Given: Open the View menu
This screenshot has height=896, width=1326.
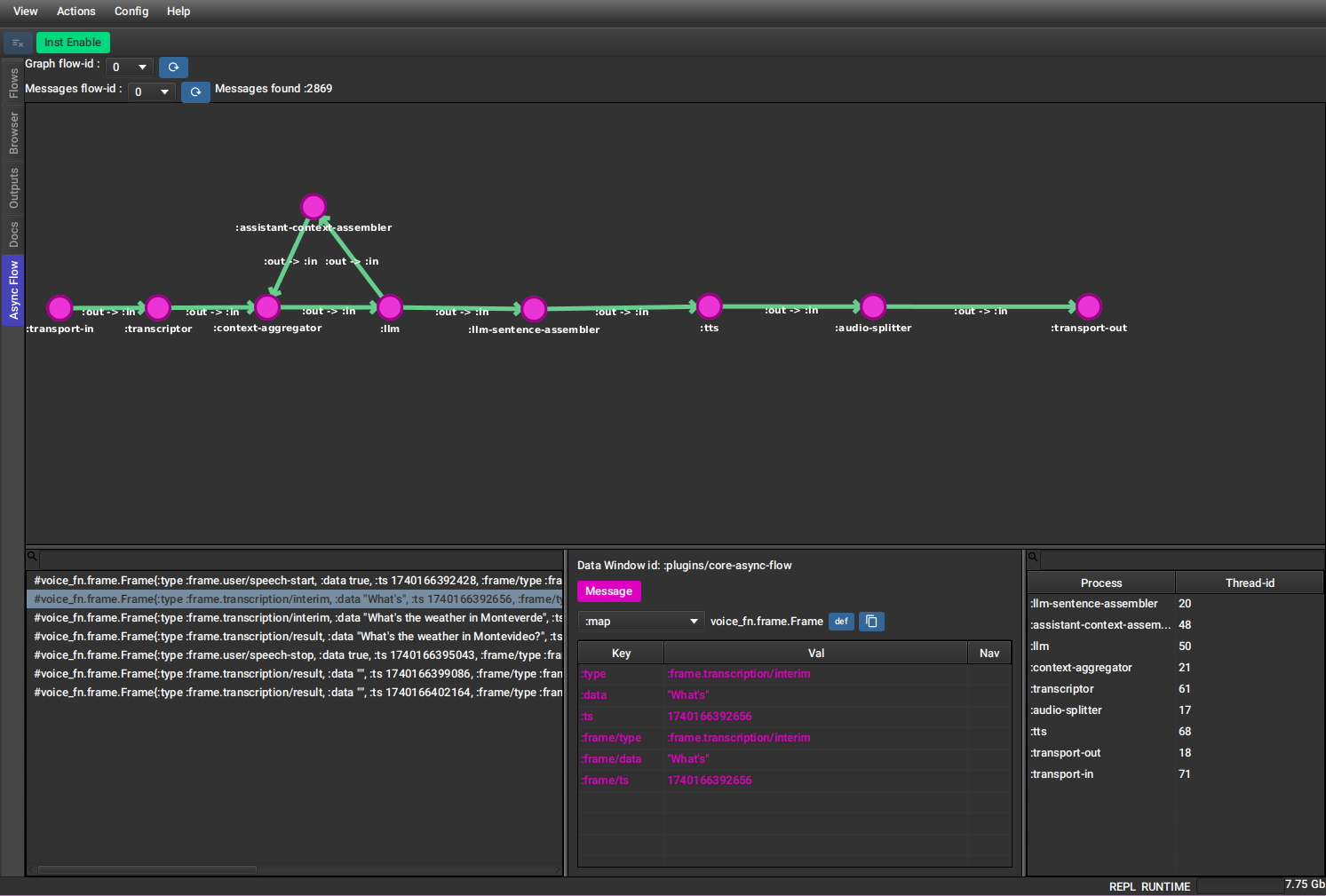Looking at the screenshot, I should click(x=26, y=12).
